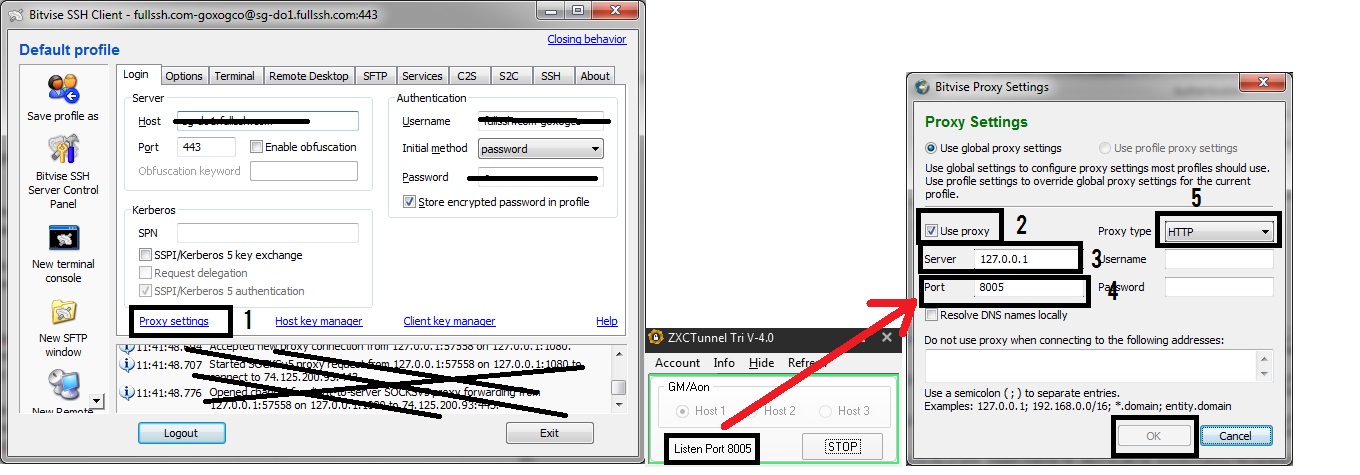The width and height of the screenshot is (1360, 475).
Task: Open Hide menu in ZXCTunnel
Action: pyautogui.click(x=761, y=363)
